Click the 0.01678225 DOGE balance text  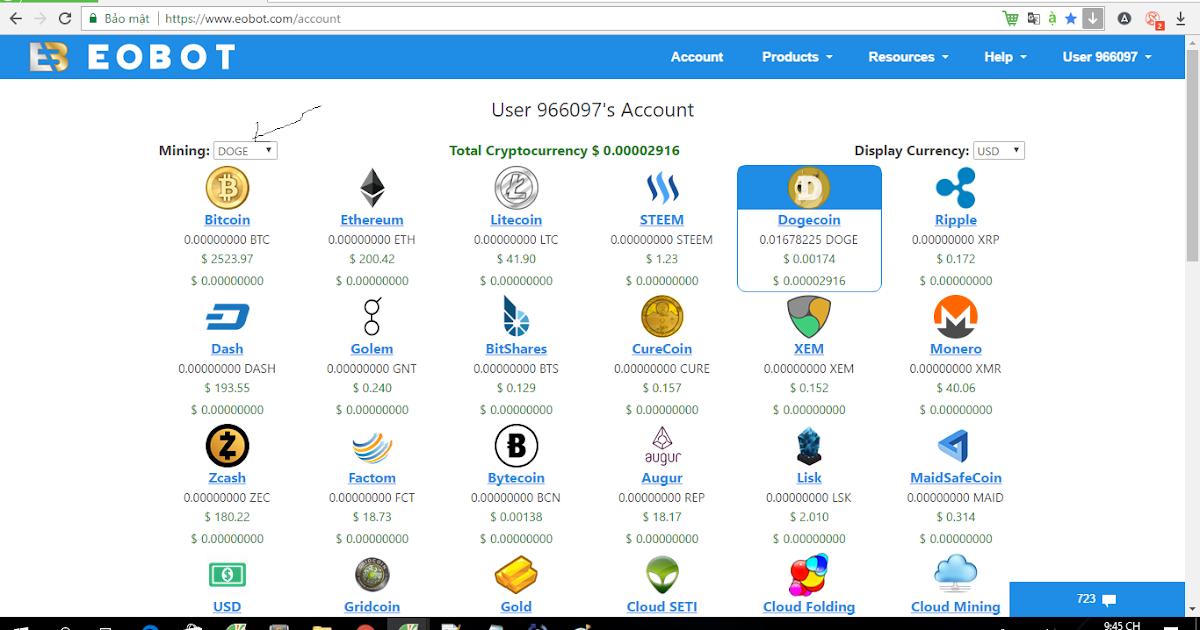click(809, 240)
